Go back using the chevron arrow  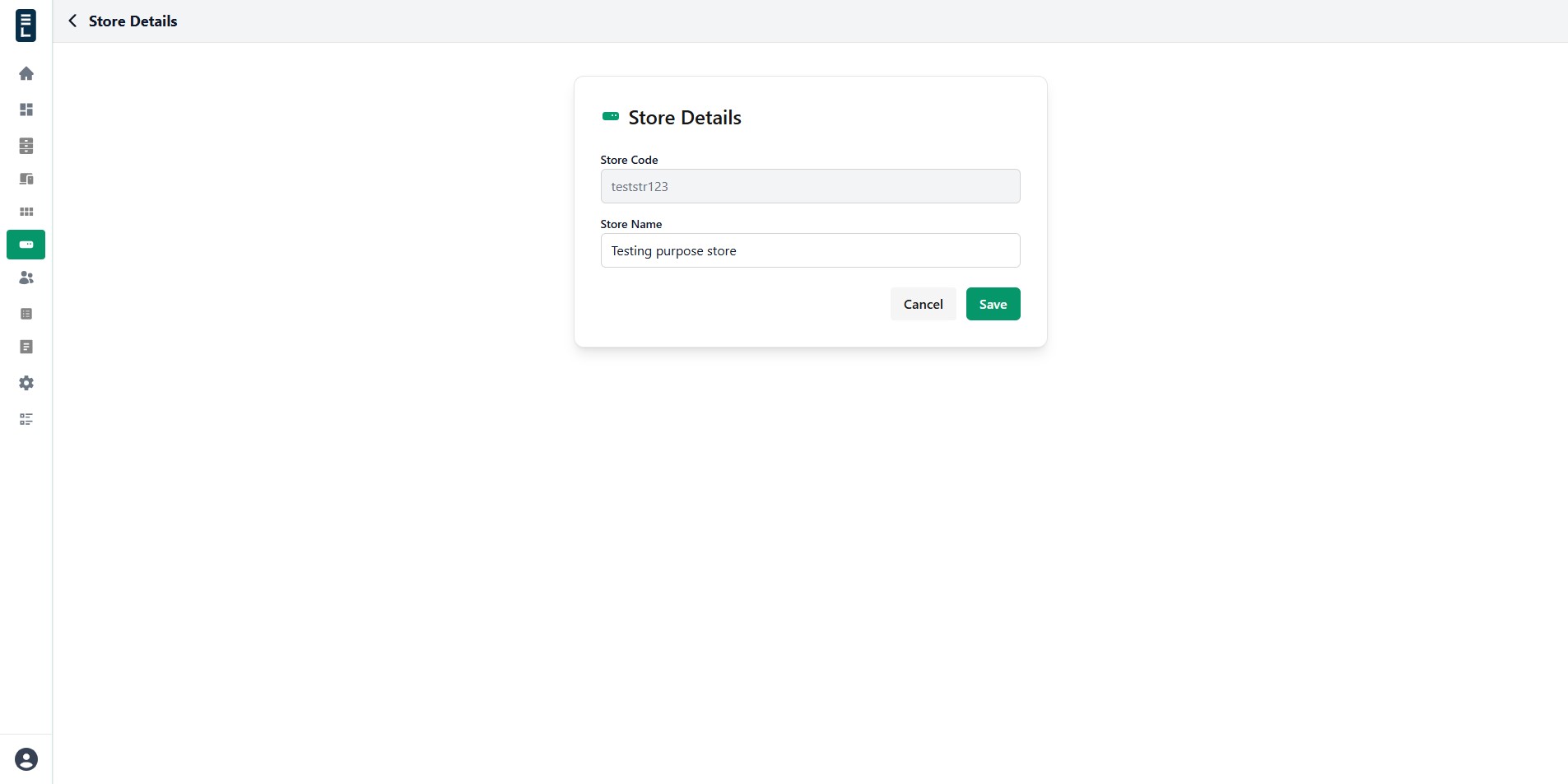tap(72, 21)
